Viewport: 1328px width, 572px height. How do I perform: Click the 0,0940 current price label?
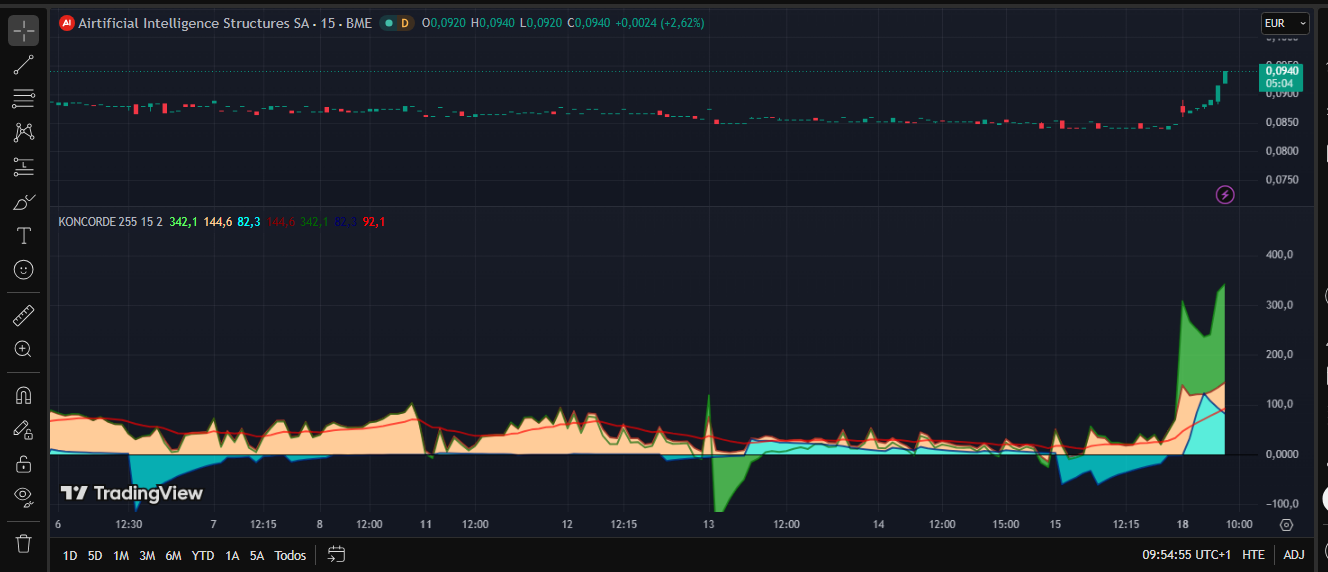1282,70
